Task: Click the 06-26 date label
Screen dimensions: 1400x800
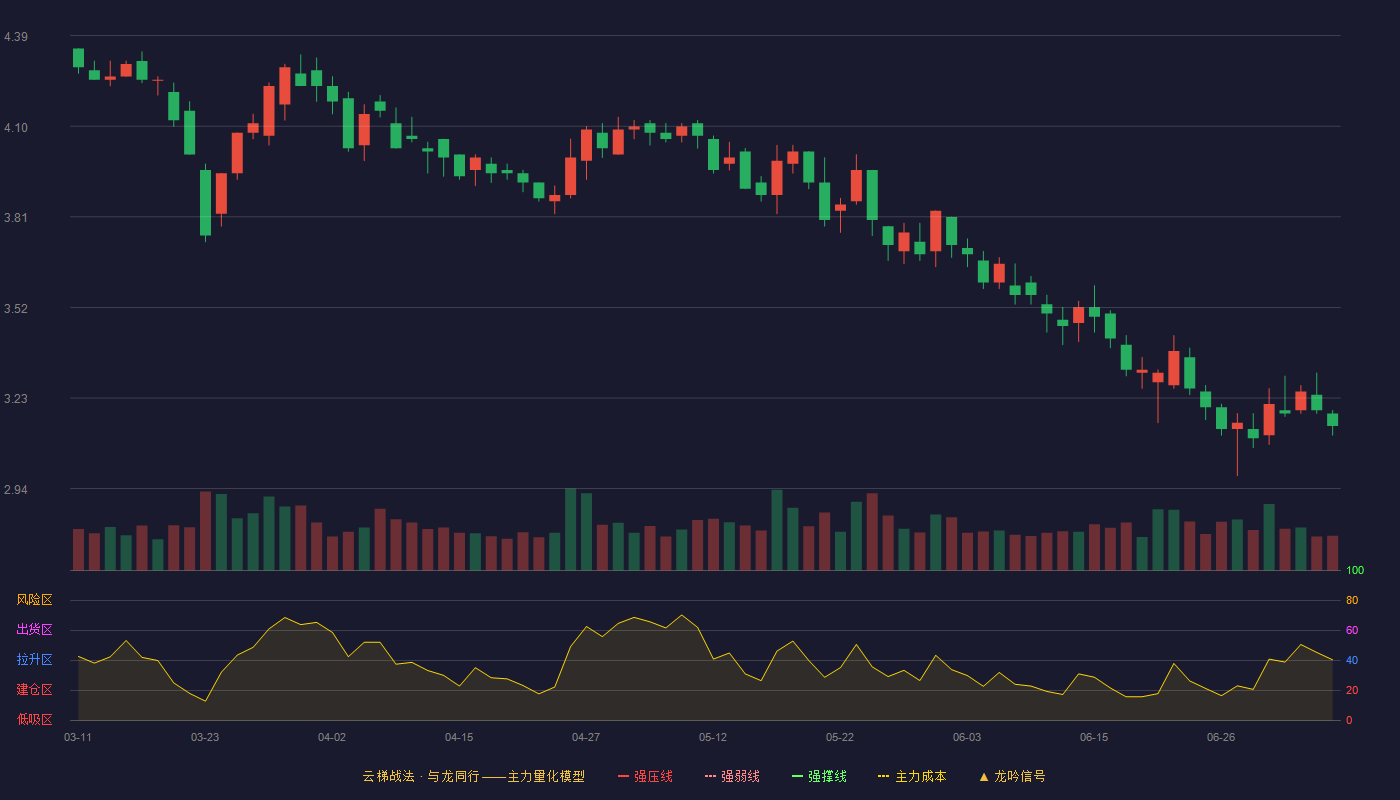Action: pyautogui.click(x=1221, y=737)
